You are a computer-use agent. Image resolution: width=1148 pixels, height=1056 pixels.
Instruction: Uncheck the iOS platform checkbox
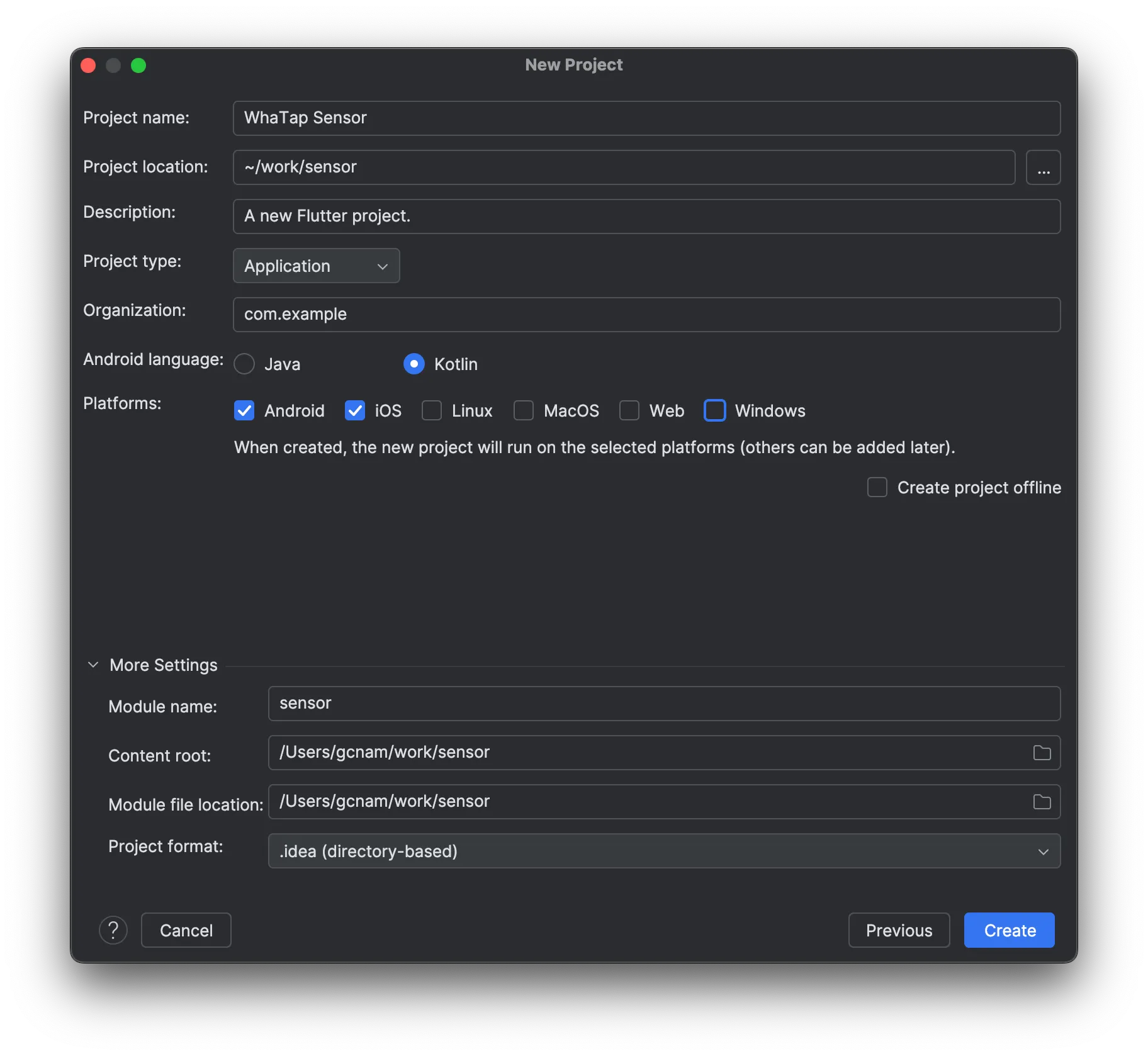(355, 410)
